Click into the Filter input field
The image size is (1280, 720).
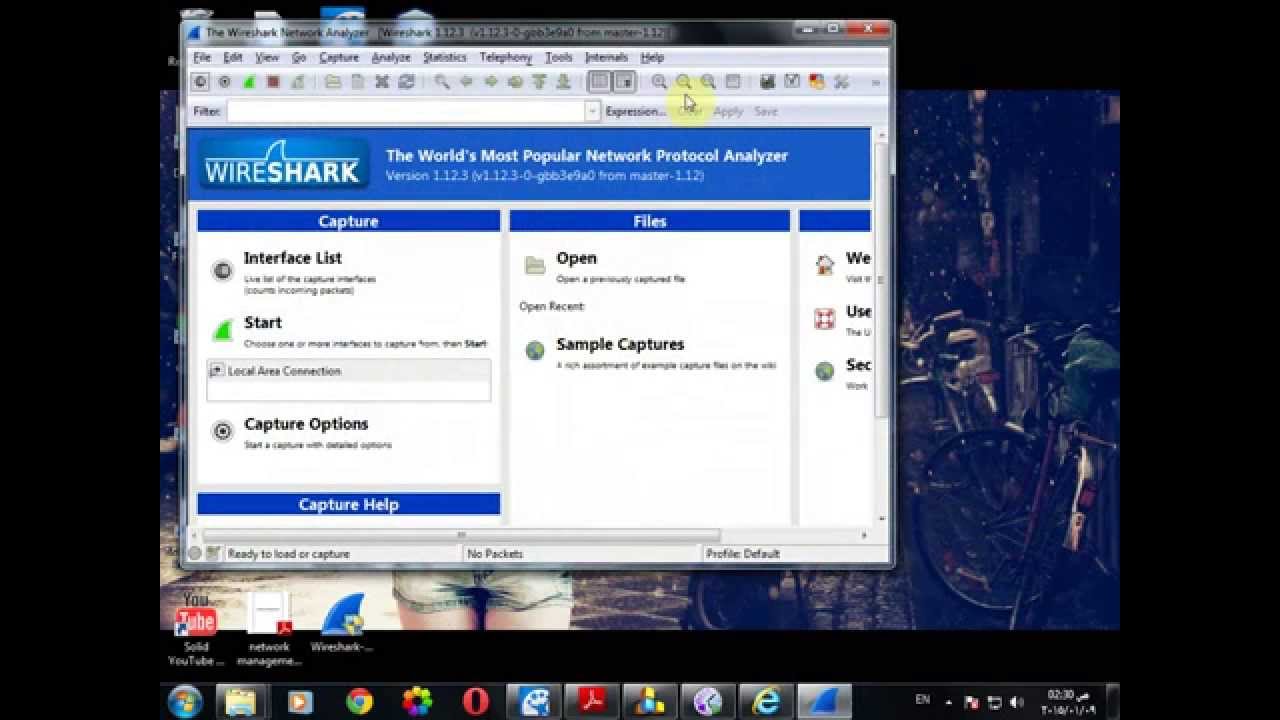pyautogui.click(x=405, y=111)
